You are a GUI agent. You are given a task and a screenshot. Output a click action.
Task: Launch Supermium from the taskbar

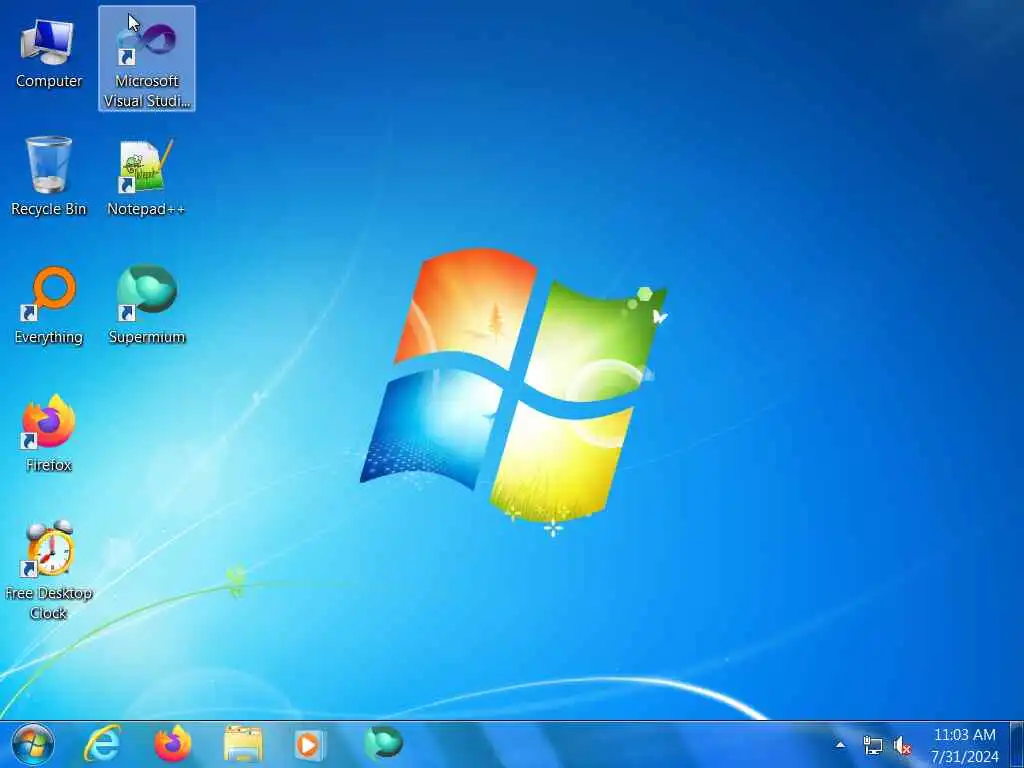383,743
